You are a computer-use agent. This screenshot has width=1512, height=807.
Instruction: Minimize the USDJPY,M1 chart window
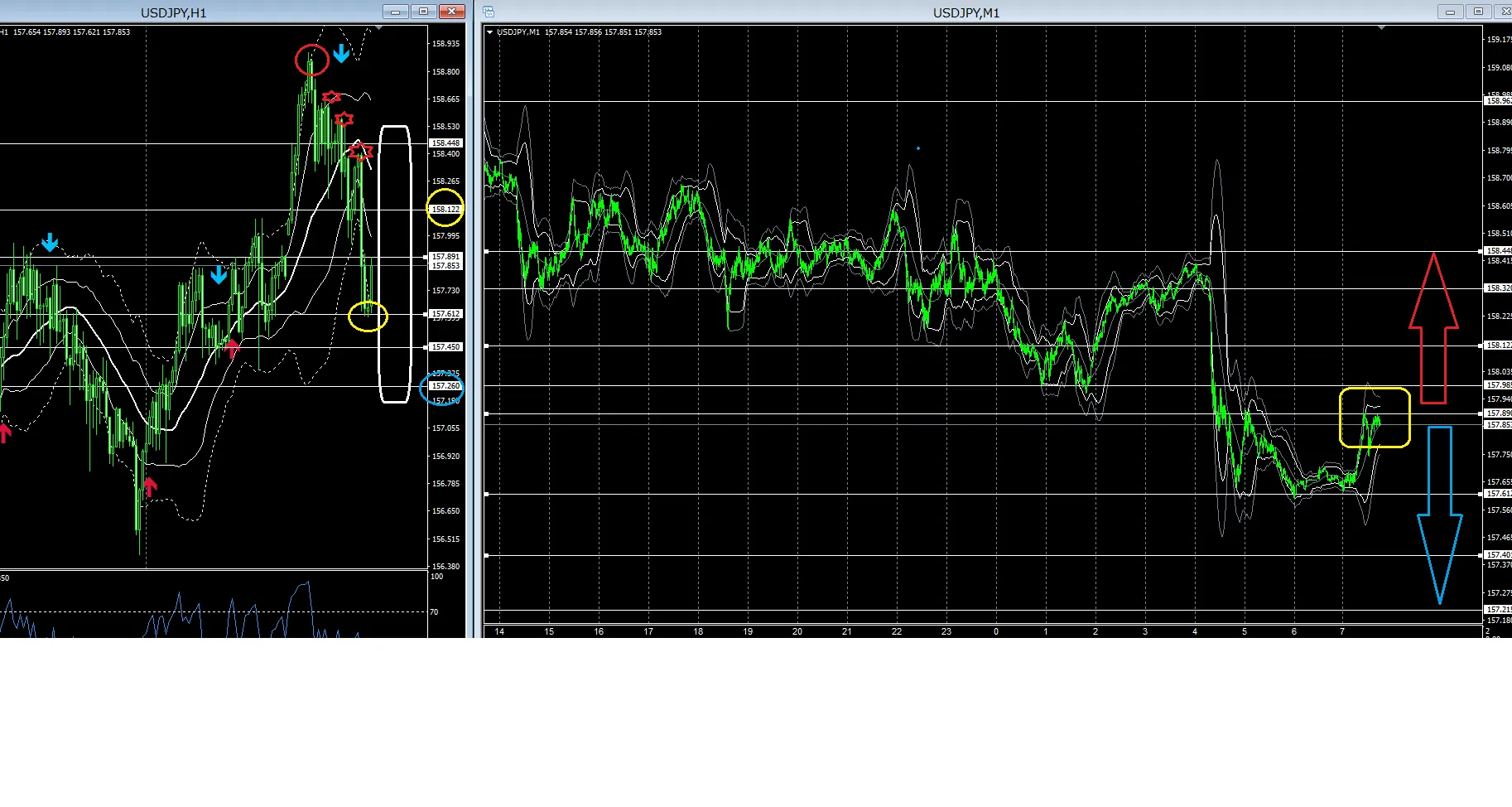(1450, 12)
